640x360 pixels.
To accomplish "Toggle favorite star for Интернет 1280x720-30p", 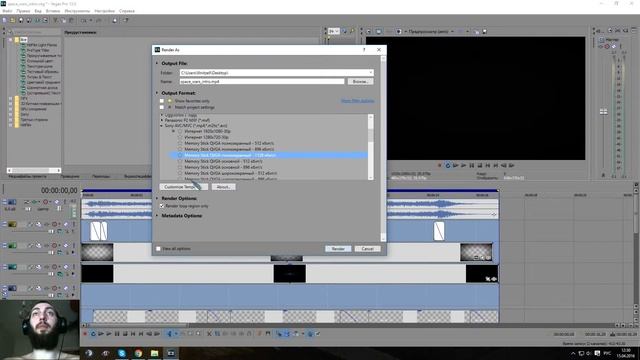I will [x=180, y=138].
